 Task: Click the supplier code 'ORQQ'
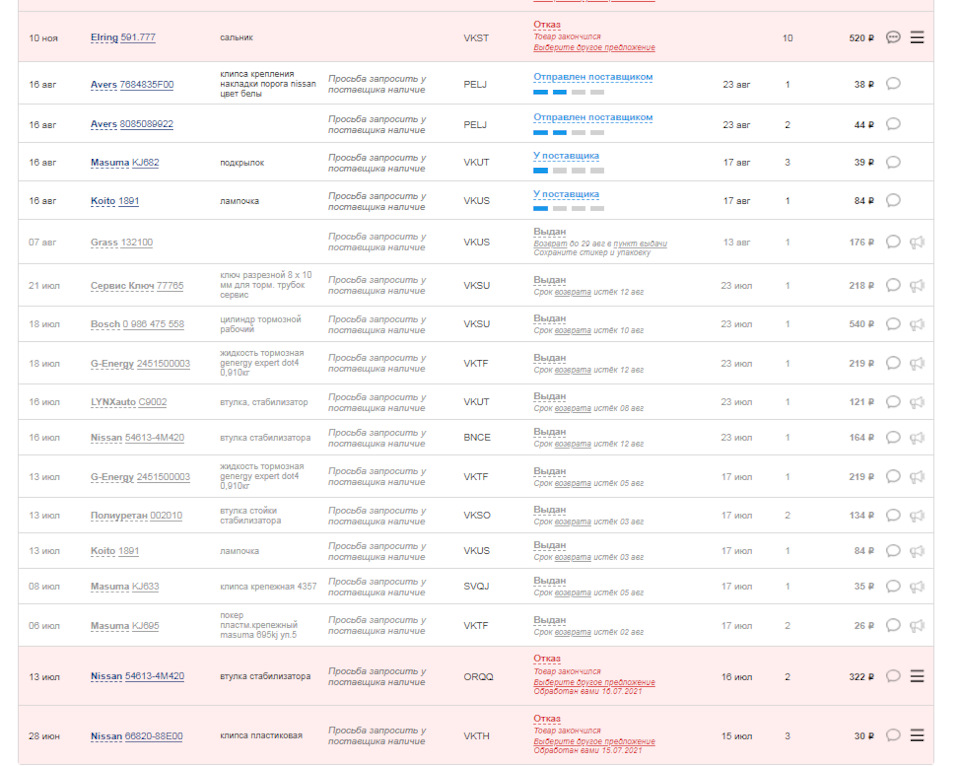478,677
